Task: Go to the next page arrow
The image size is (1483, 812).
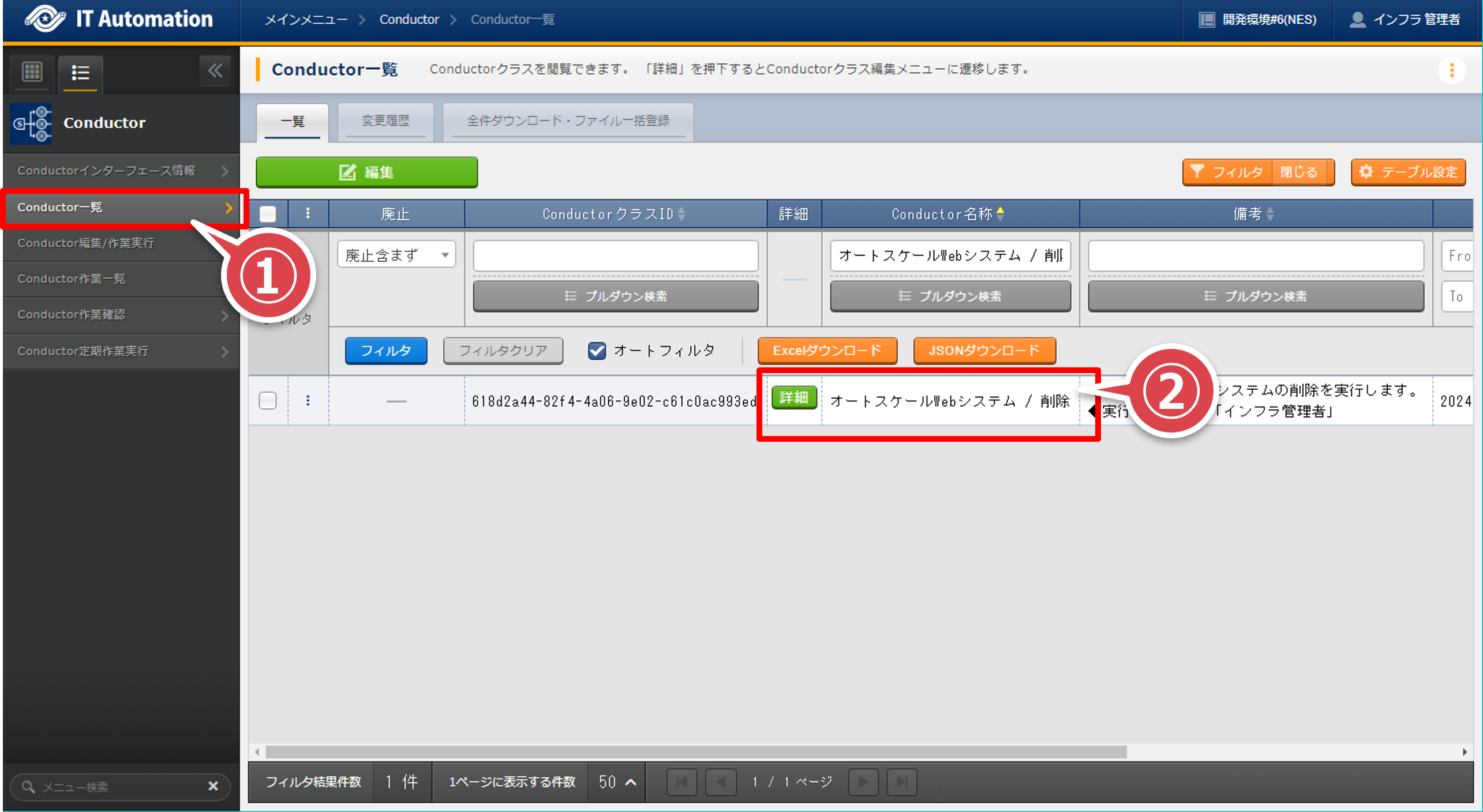Action: coord(863,781)
